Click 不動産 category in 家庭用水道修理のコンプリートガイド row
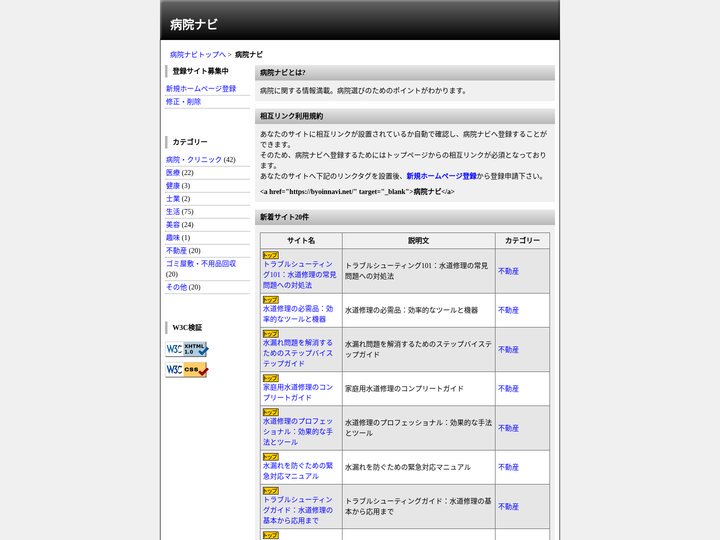 (x=508, y=389)
